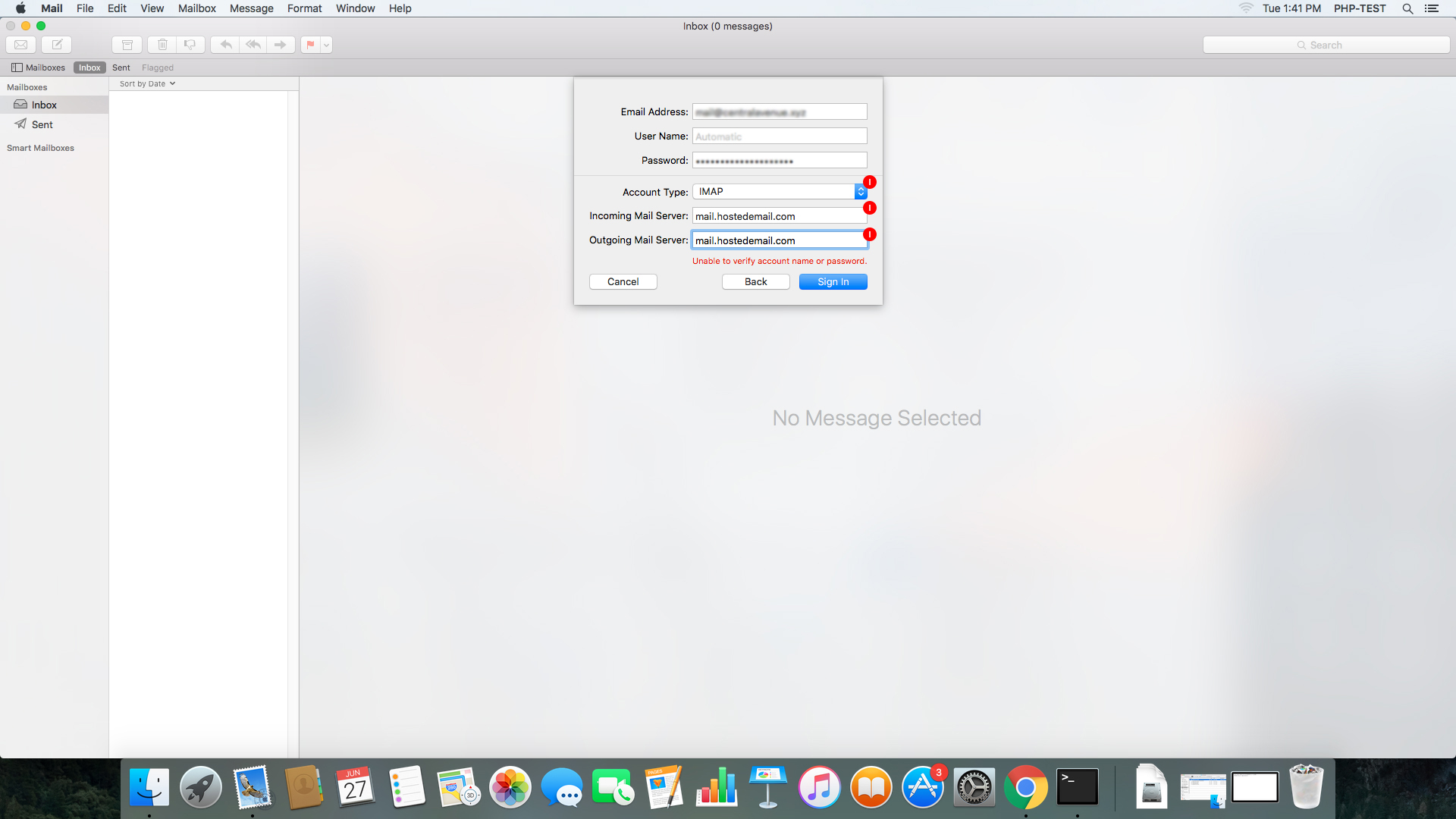Open the flag color dropdown arrow
Viewport: 1456px width, 819px height.
(x=327, y=45)
